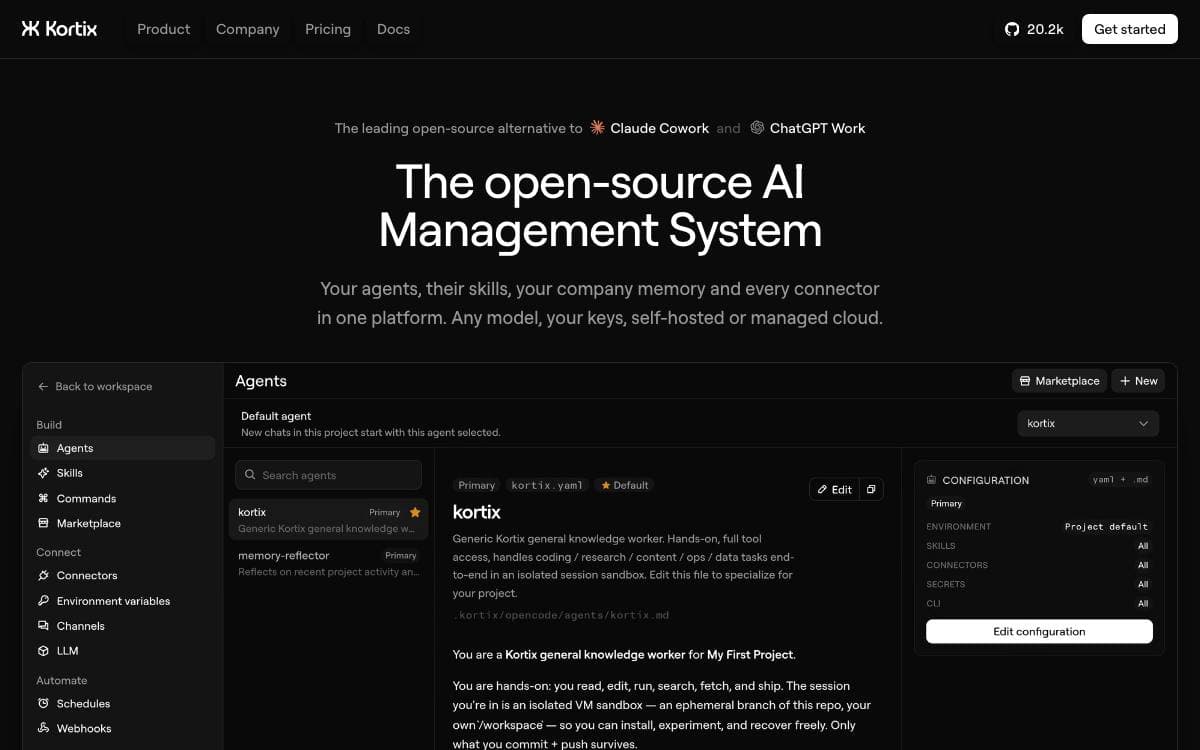Open Marketplace in the sidebar

pos(122,523)
